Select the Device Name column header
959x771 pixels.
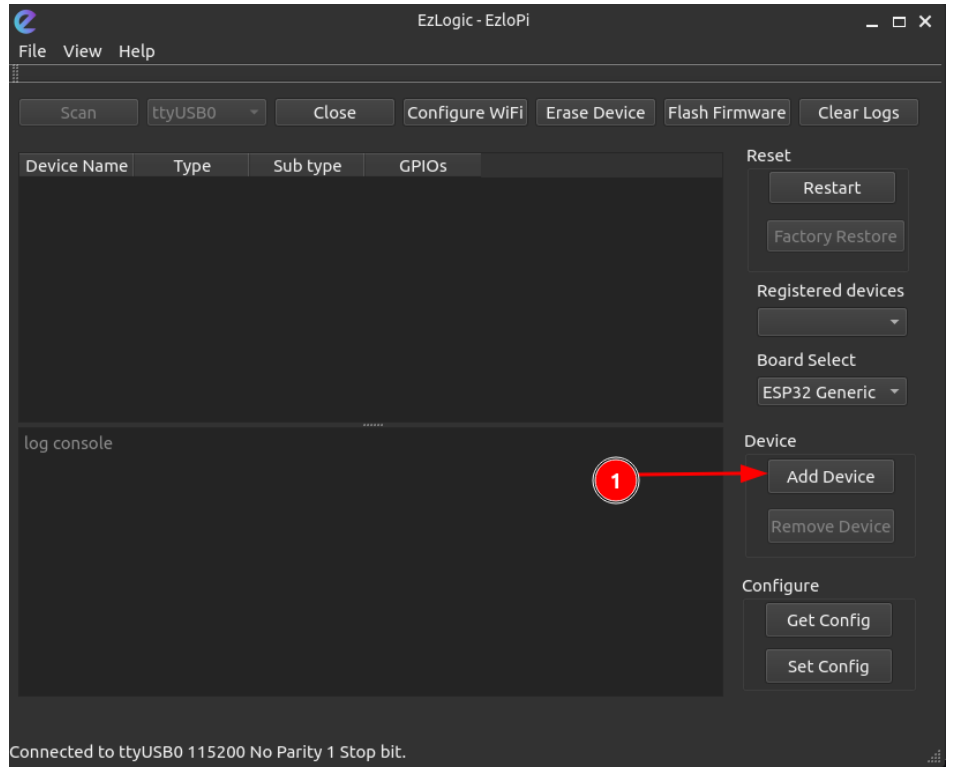(76, 166)
